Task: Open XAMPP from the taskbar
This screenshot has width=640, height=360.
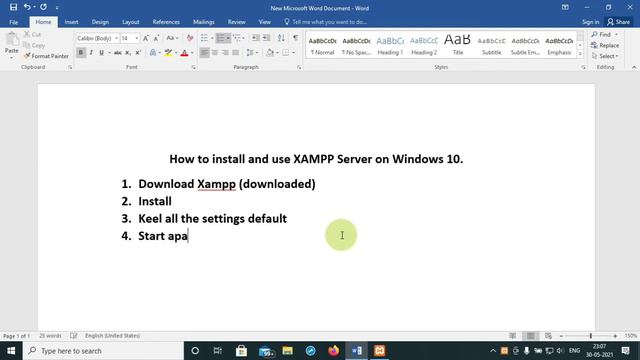Action: 380,351
